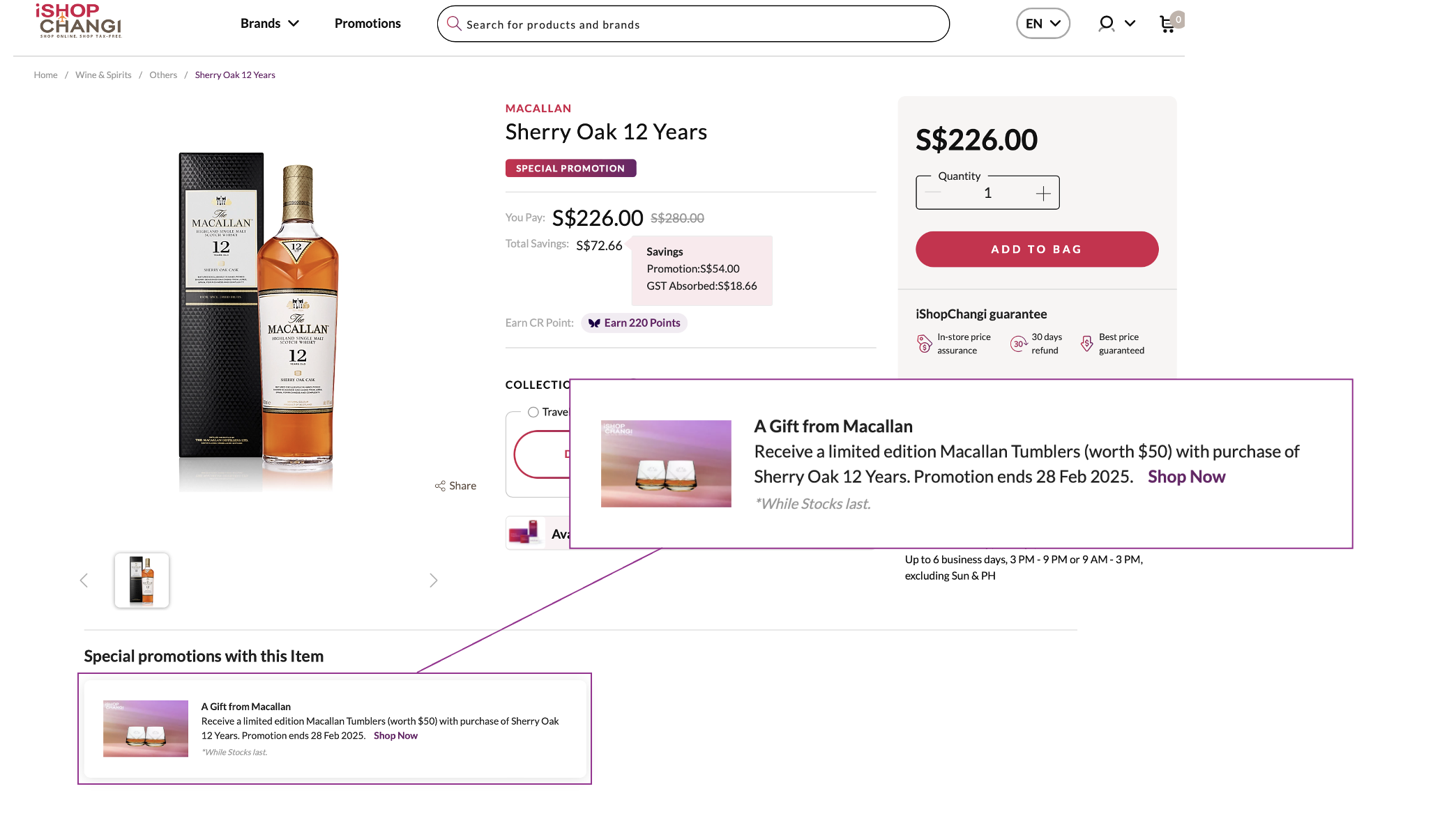The height and width of the screenshot is (814, 1456).
Task: Click the Earn 220 Points badge
Action: [634, 323]
